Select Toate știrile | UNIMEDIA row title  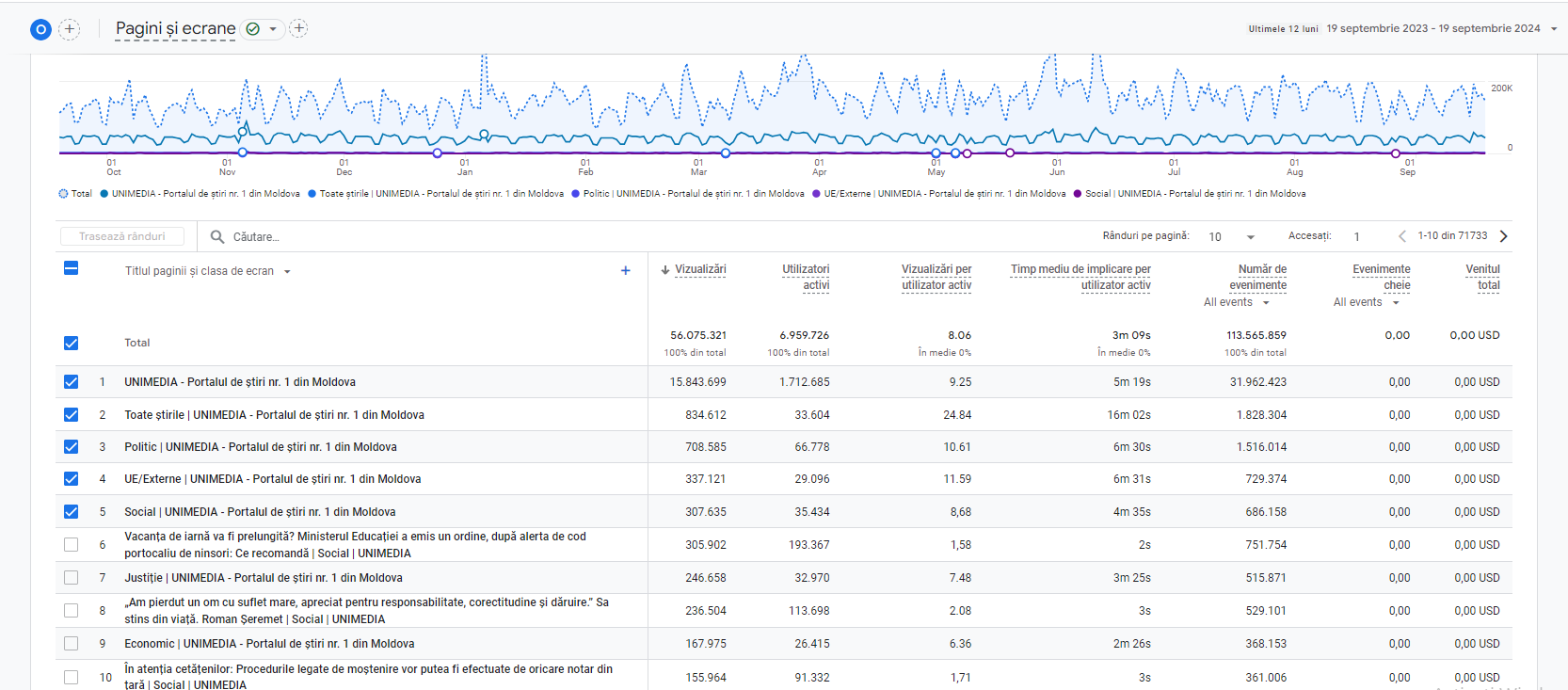pyautogui.click(x=274, y=415)
